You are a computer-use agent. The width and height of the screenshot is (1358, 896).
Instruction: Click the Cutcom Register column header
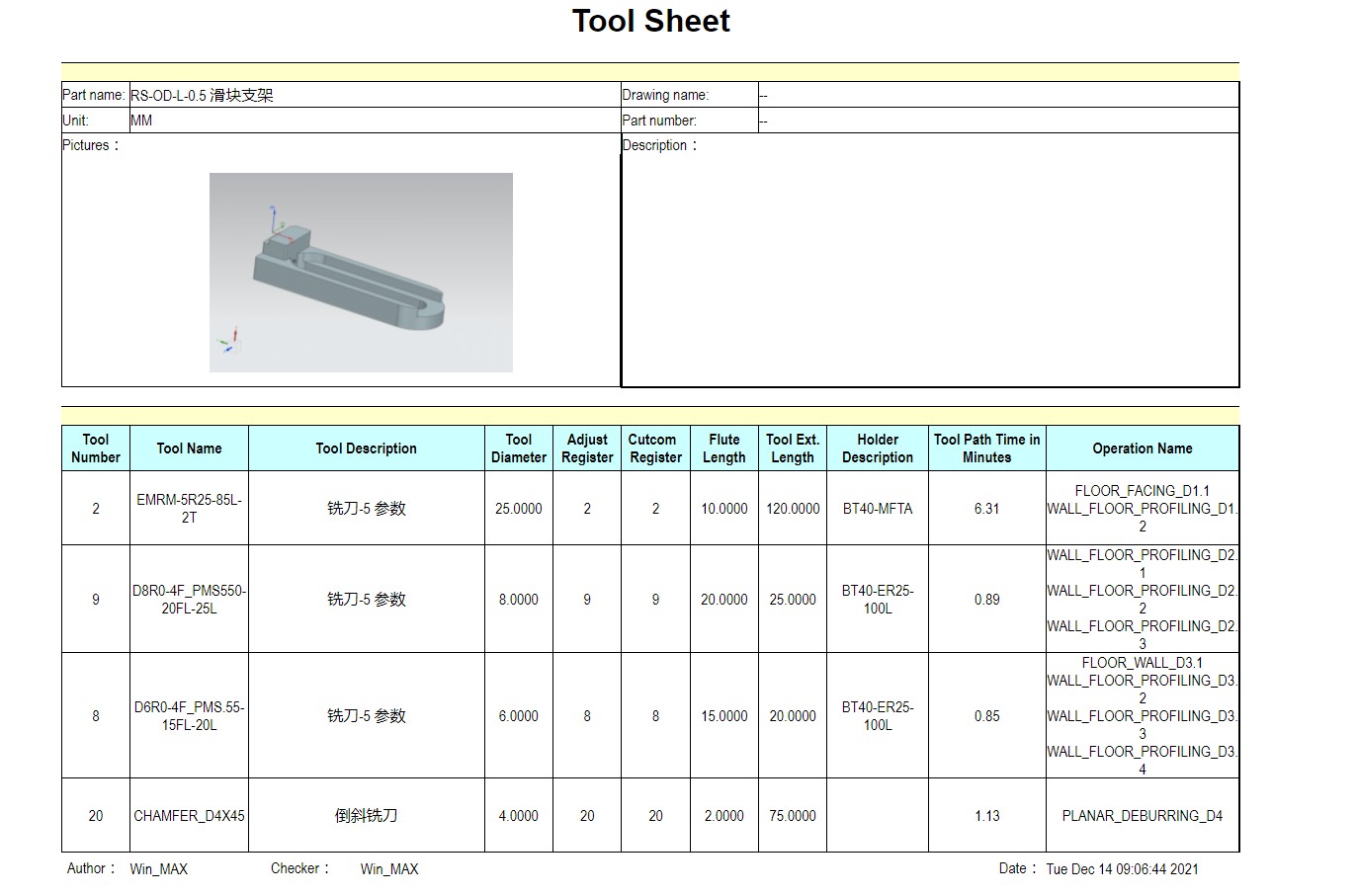click(656, 448)
